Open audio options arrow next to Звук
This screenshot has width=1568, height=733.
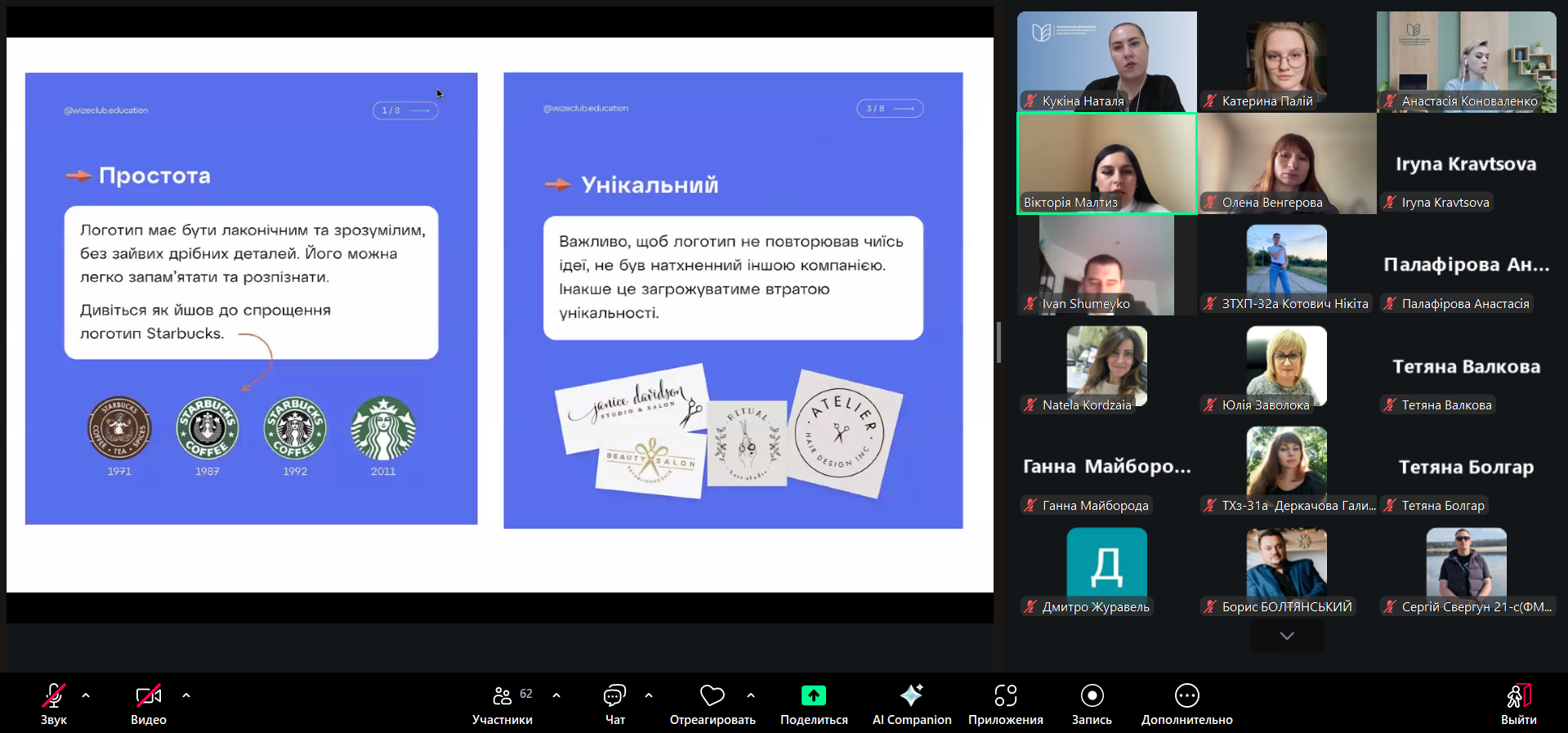(86, 695)
